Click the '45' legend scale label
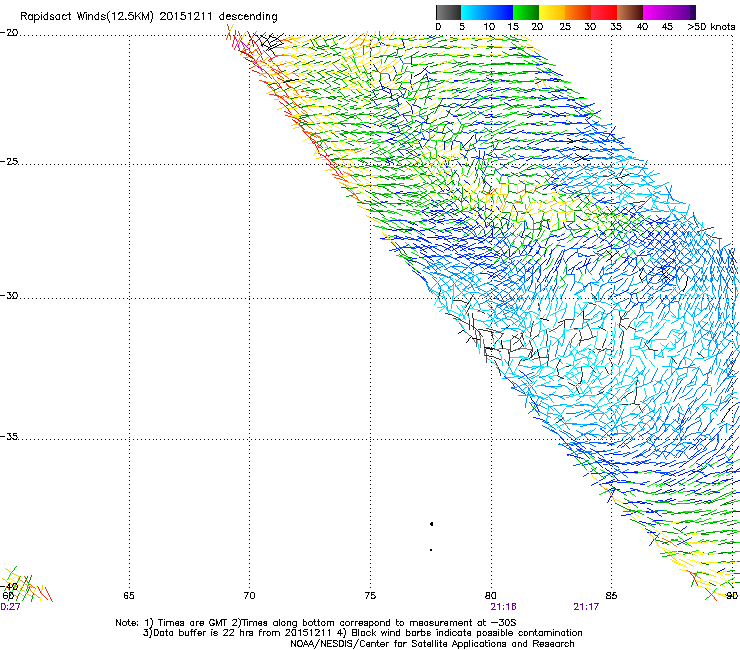Image resolution: width=740 pixels, height=650 pixels. click(x=667, y=27)
